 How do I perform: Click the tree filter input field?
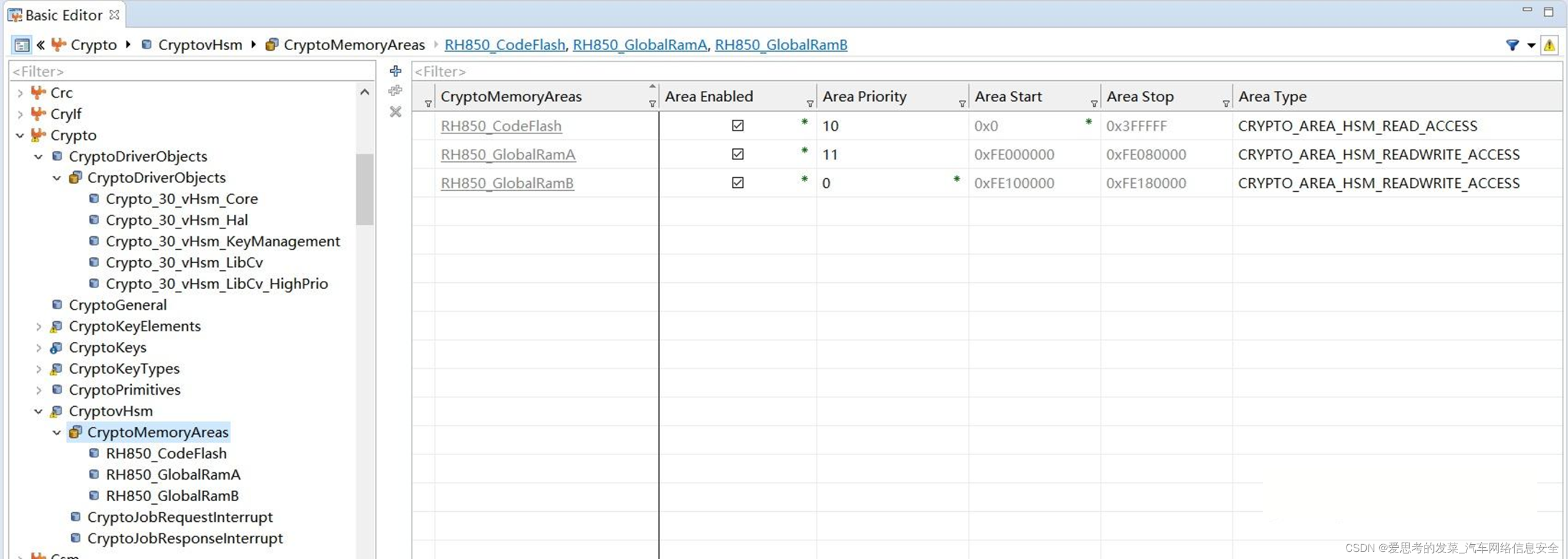[x=192, y=71]
